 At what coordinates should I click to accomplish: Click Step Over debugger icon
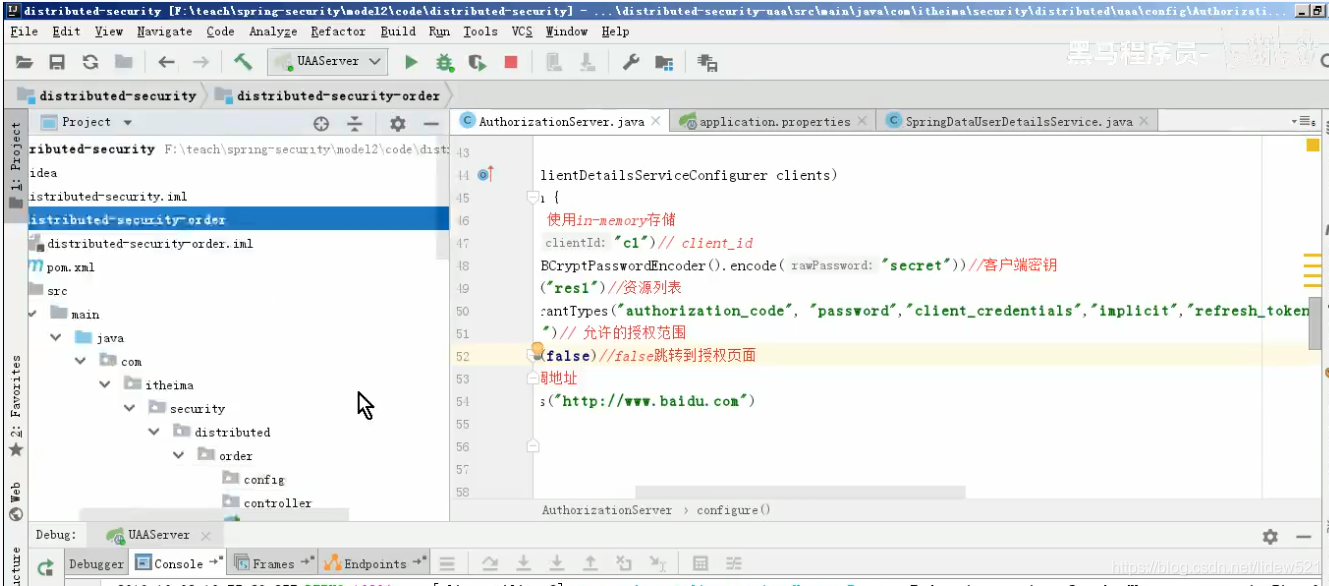pos(490,563)
